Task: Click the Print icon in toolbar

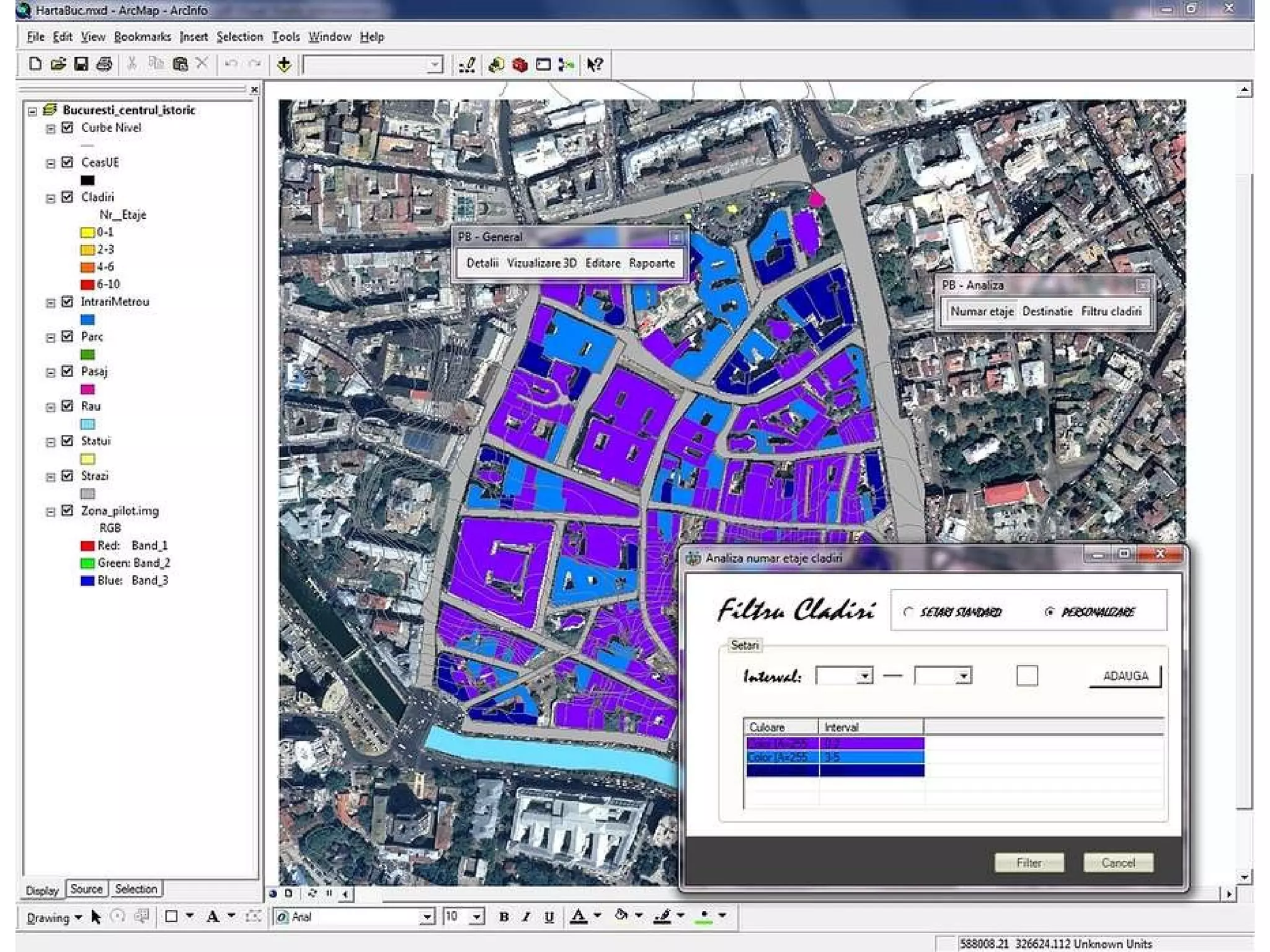Action: click(104, 64)
